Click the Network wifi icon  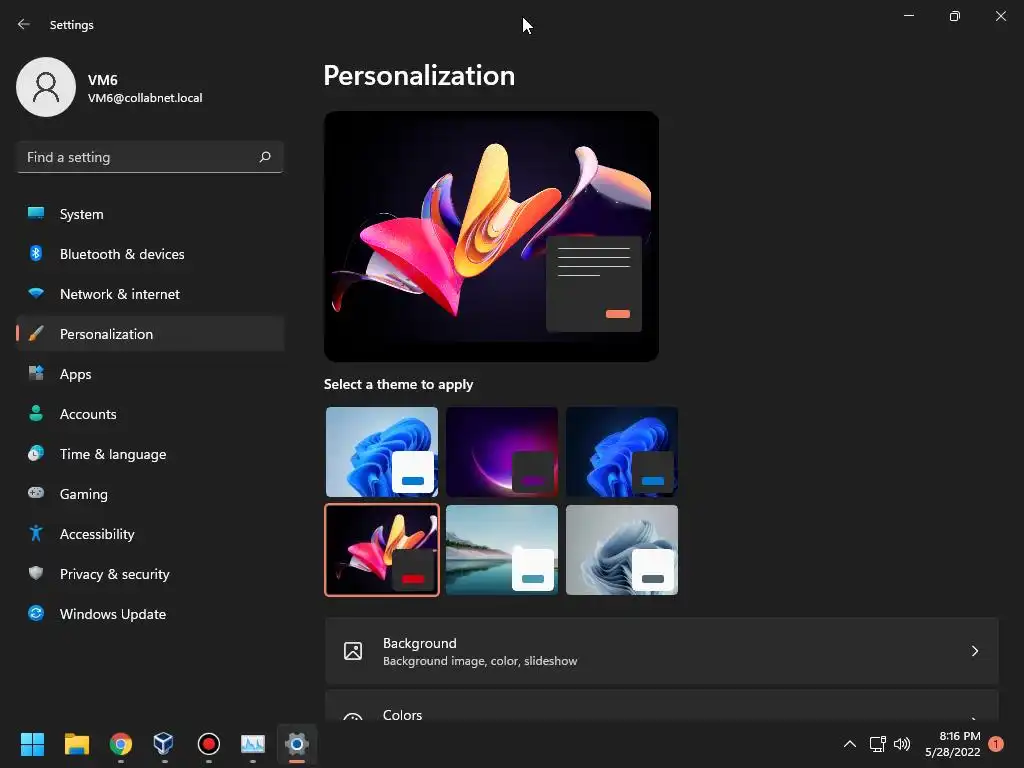click(x=36, y=293)
